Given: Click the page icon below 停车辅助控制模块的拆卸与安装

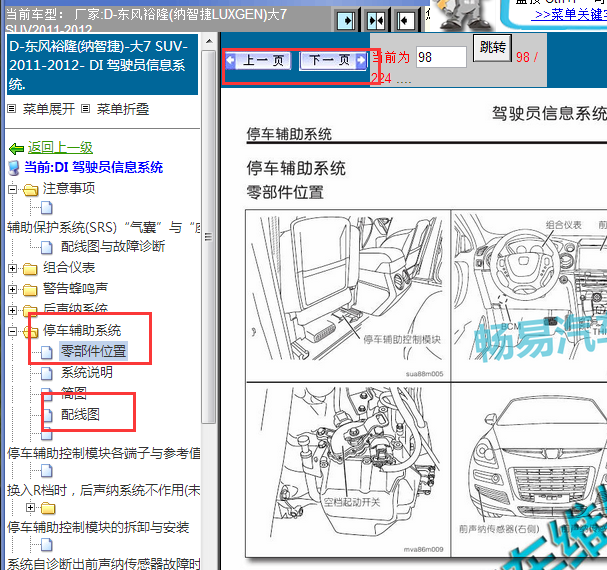Looking at the screenshot, I should (x=47, y=545).
